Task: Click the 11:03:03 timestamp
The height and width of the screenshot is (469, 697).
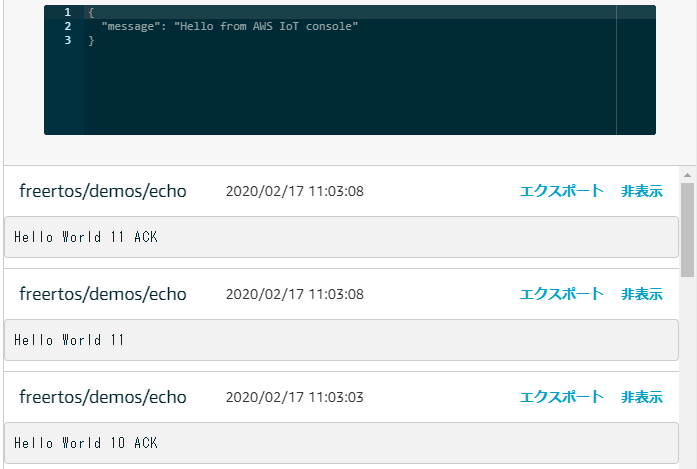Action: 294,397
